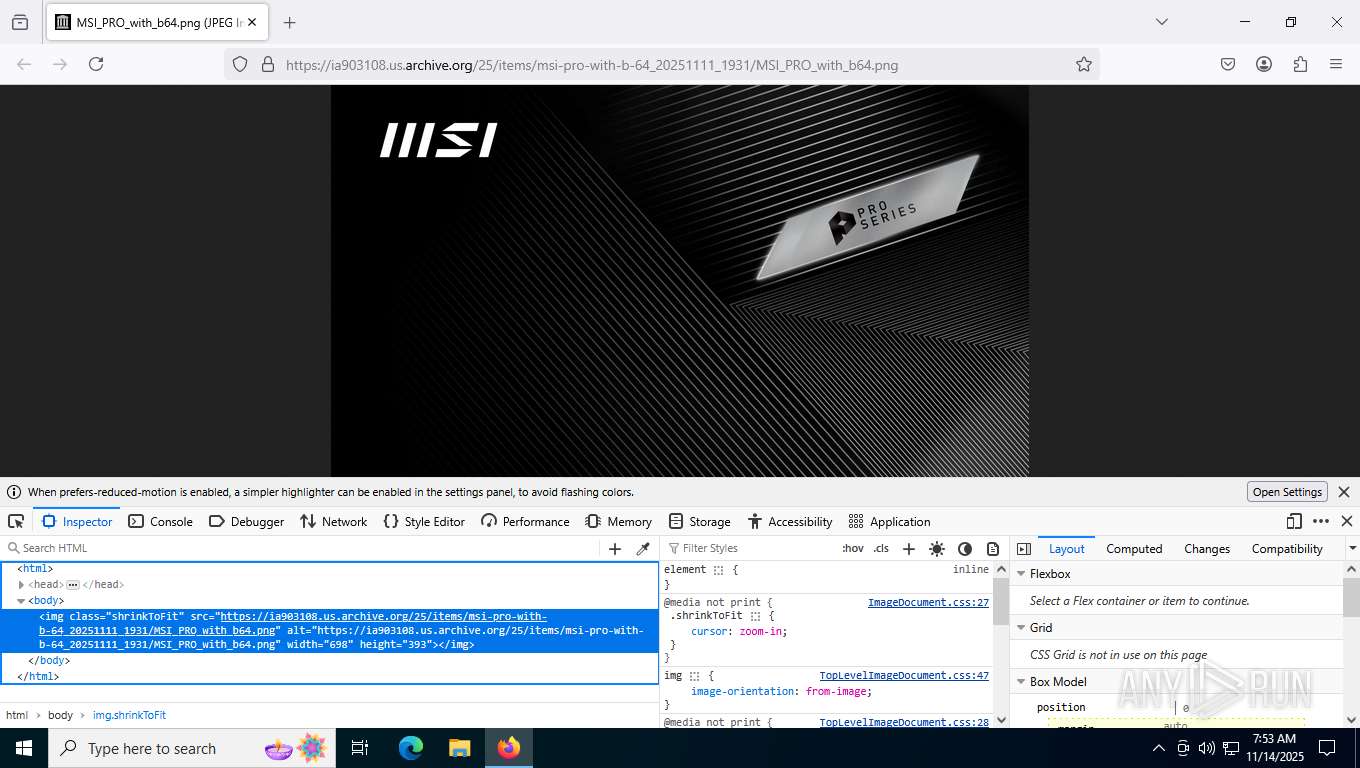Click the MSI PRO Series image
This screenshot has height=768, width=1360.
[680, 281]
